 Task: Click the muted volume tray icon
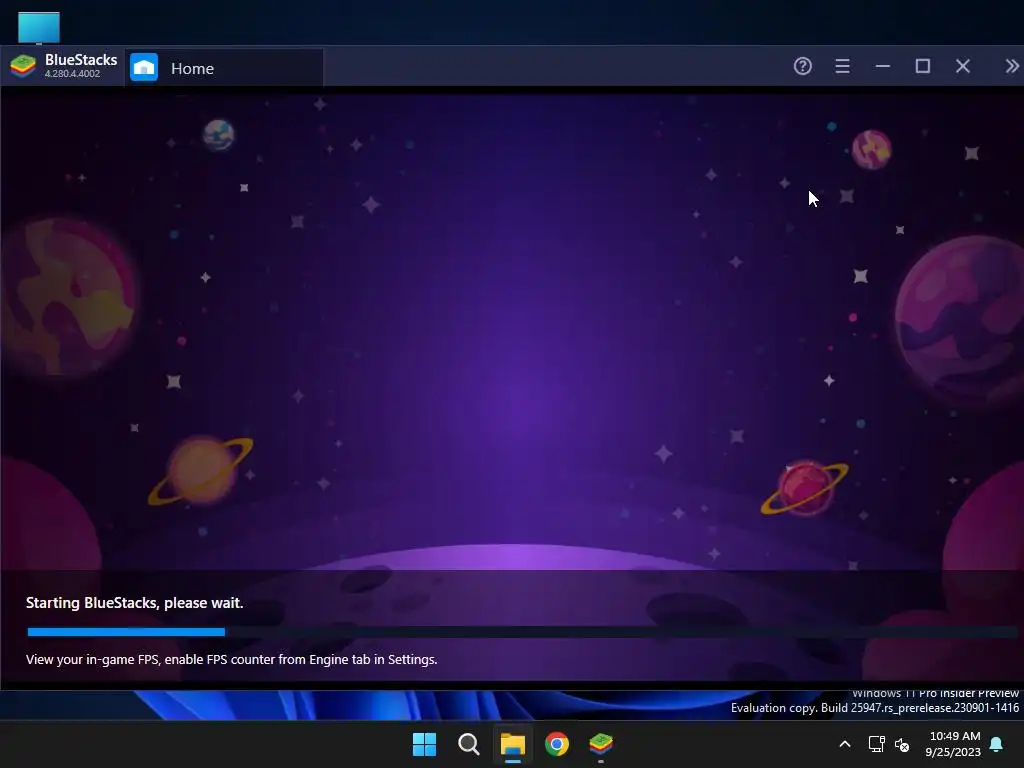pyautogui.click(x=902, y=744)
